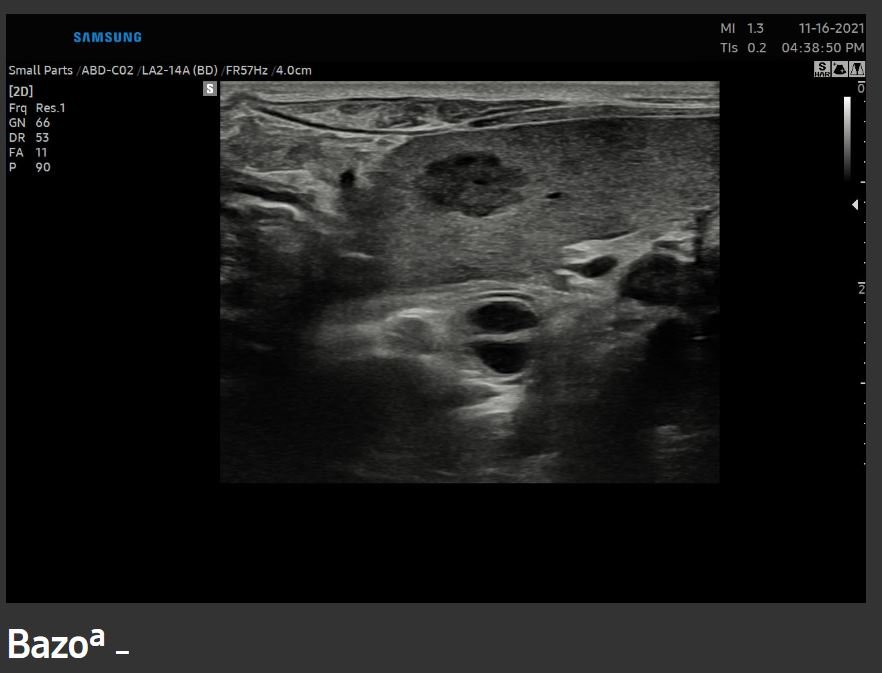882x673 pixels.
Task: Click the TIs 0.2 reading
Action: click(743, 48)
